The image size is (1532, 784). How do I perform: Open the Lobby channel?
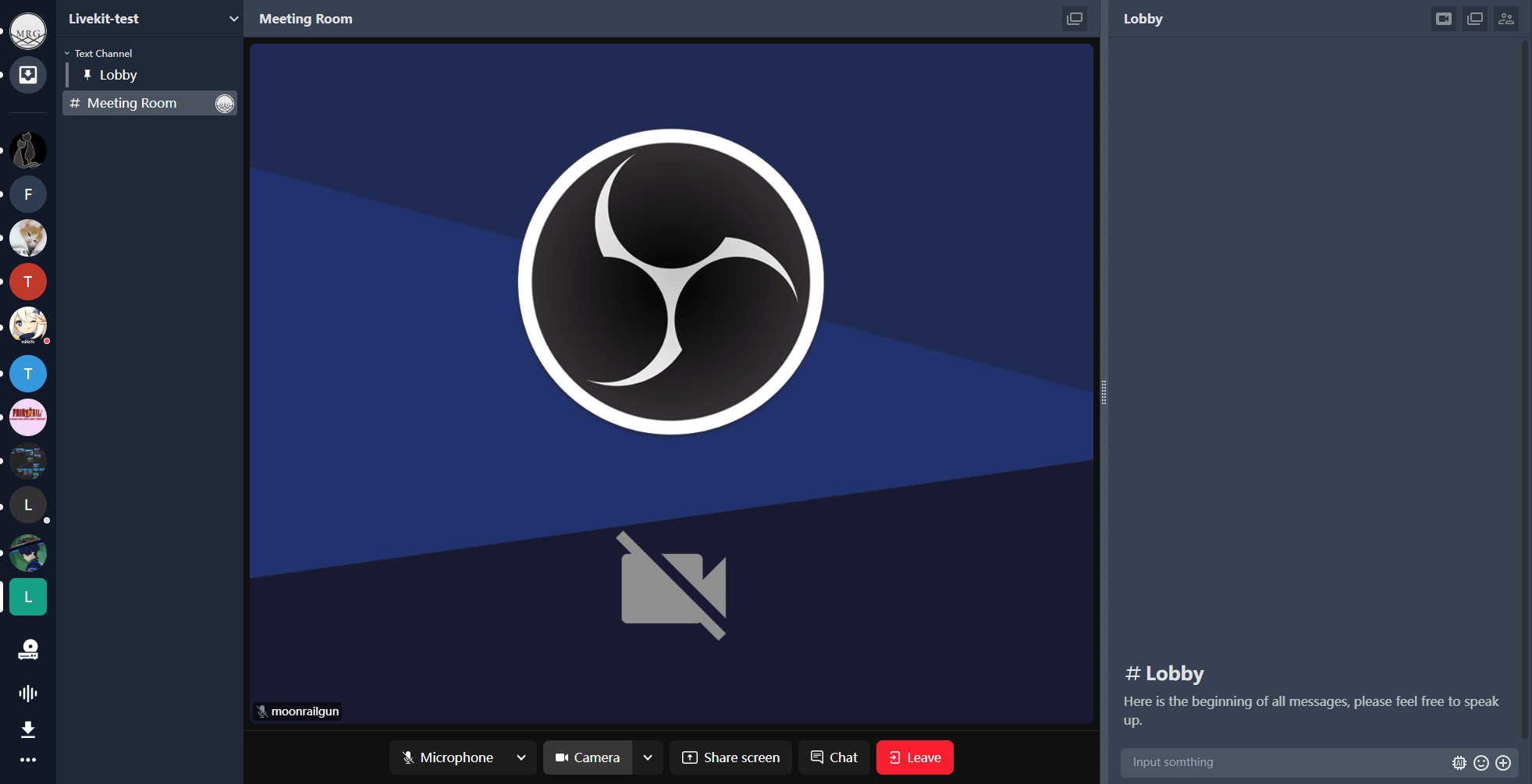pyautogui.click(x=151, y=75)
